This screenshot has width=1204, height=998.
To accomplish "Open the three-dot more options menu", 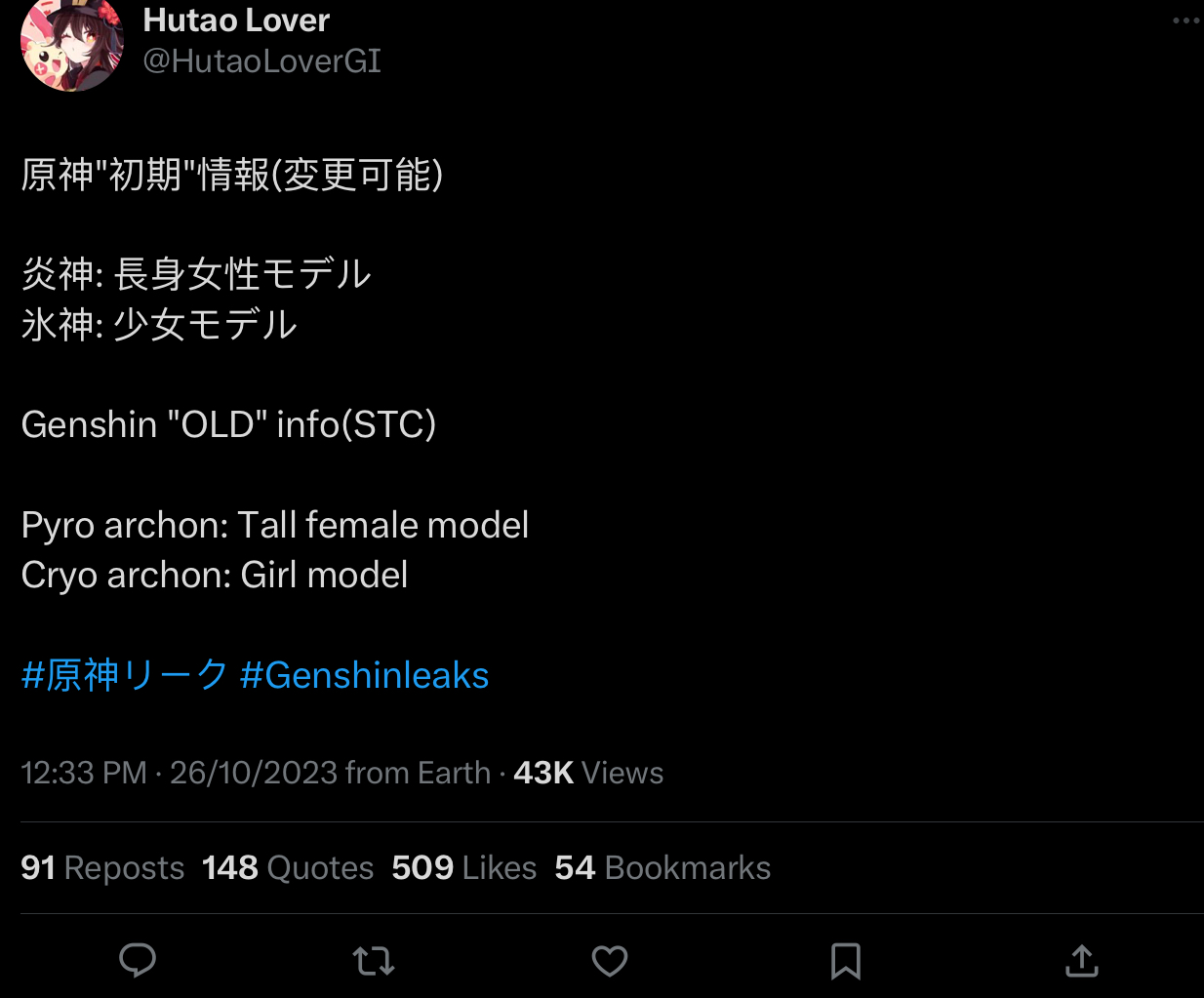I will 1185,20.
